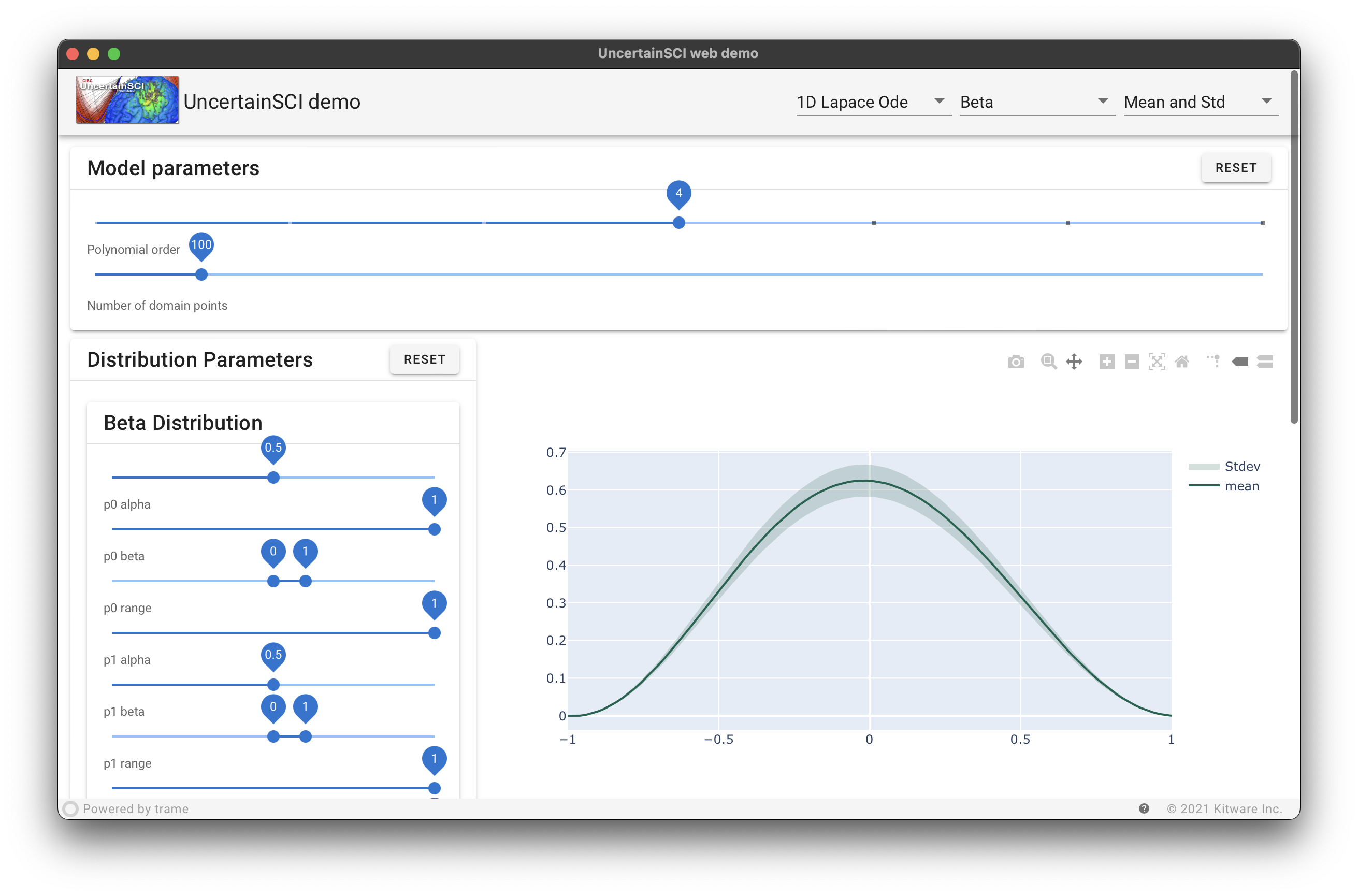Minimize the window with yellow button
Screen dimensions: 1358x896
(x=93, y=54)
